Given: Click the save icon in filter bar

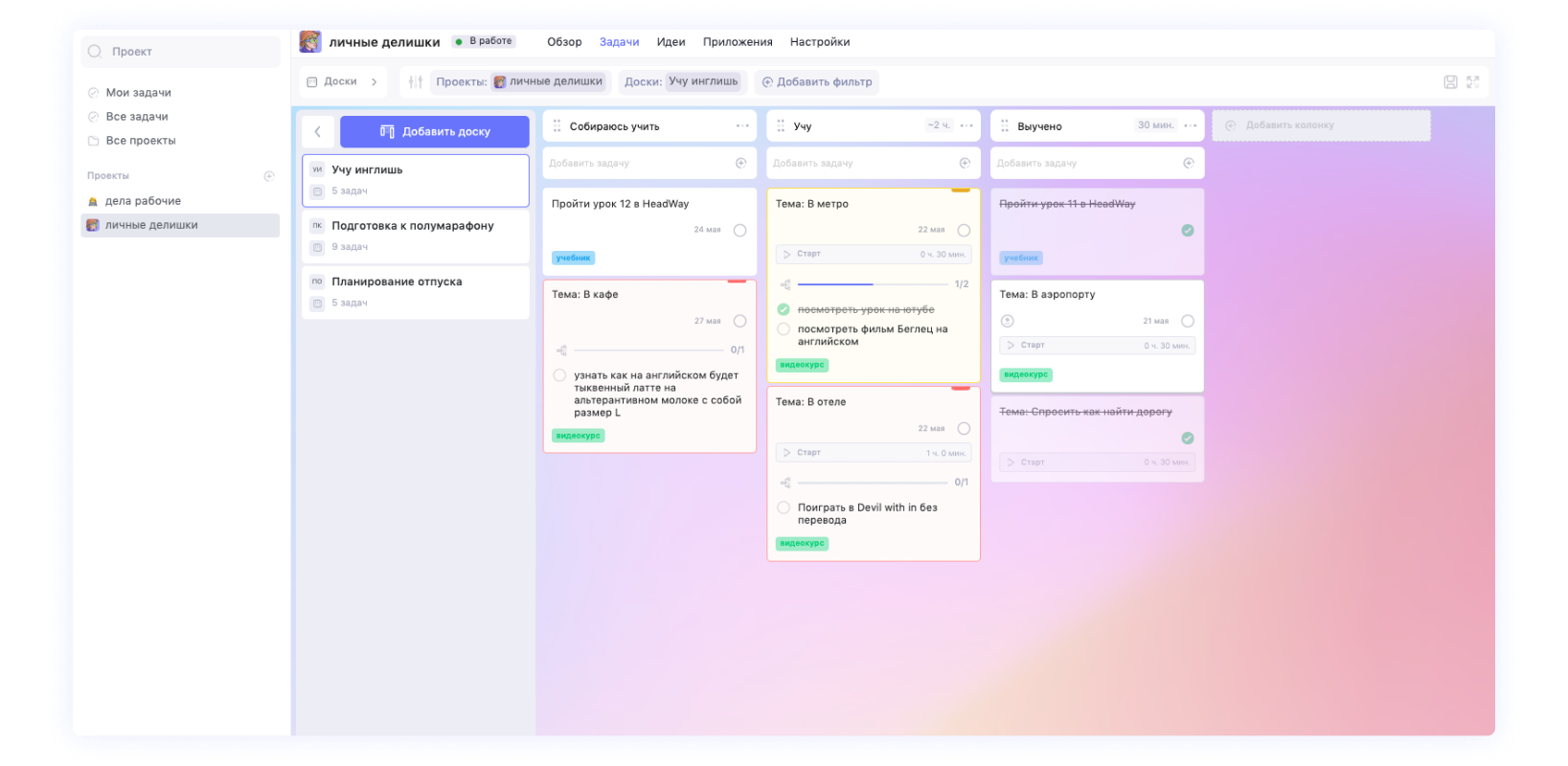Looking at the screenshot, I should pos(1450,82).
